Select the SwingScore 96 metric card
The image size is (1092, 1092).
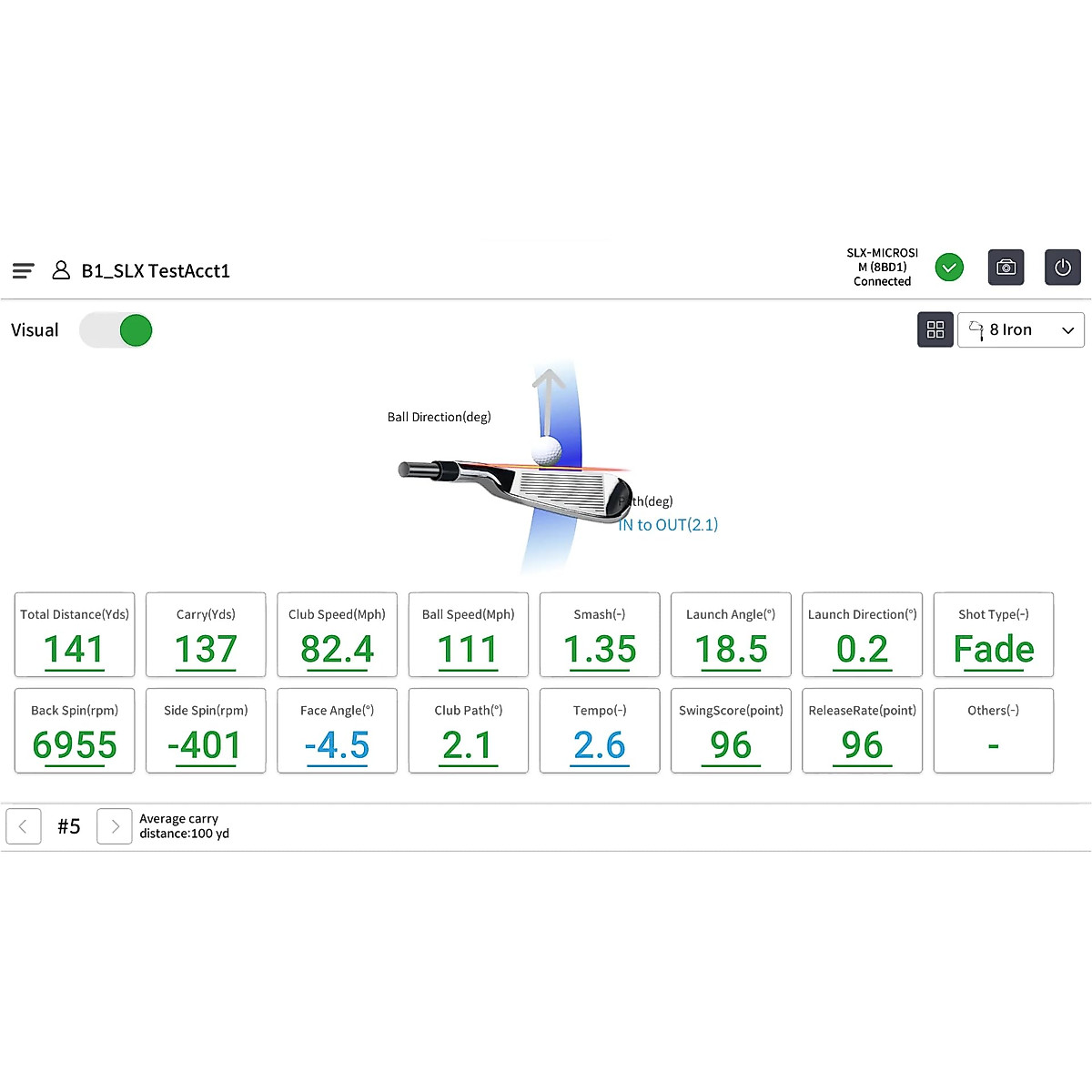point(731,731)
